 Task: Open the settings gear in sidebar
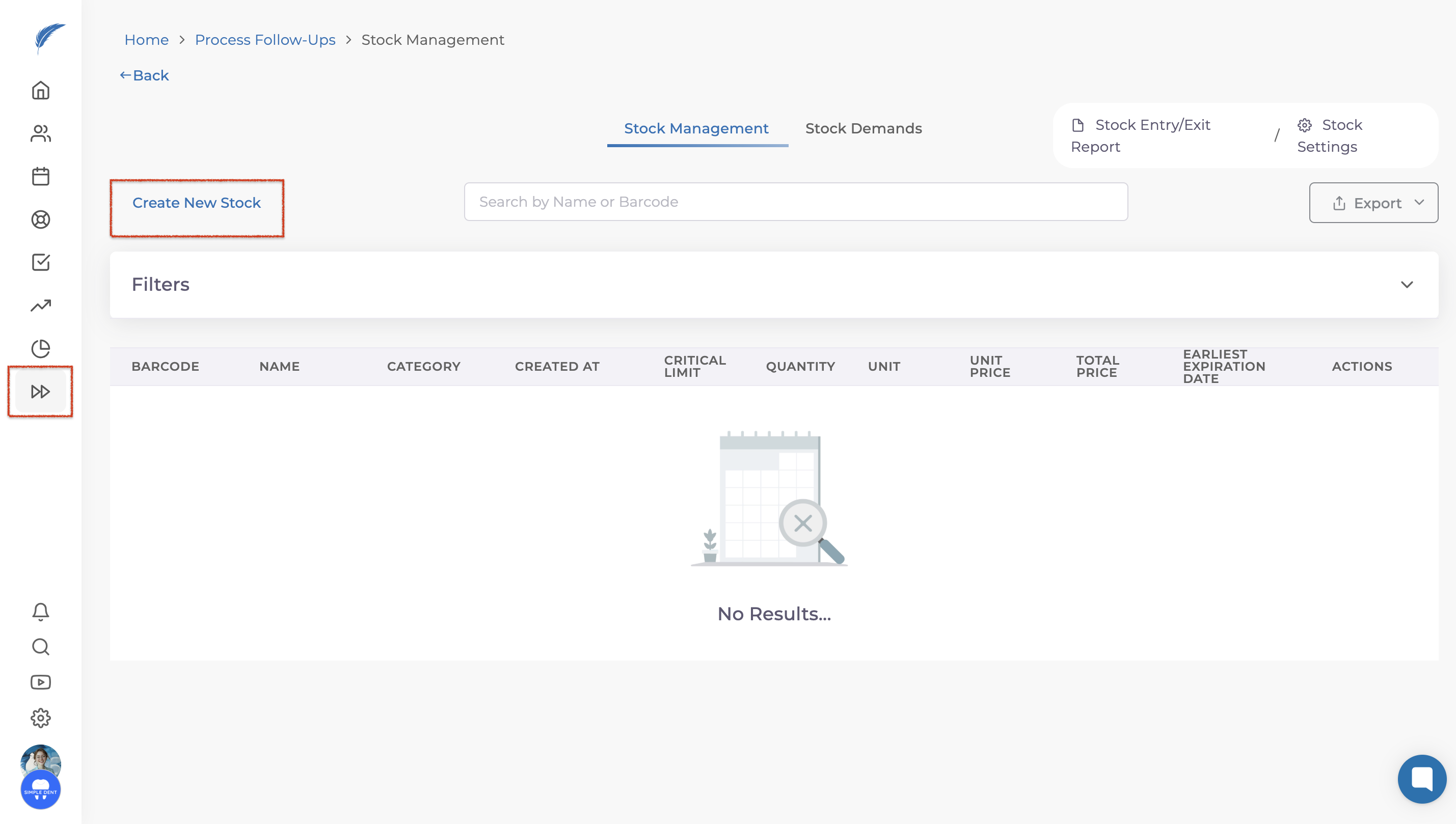[40, 718]
